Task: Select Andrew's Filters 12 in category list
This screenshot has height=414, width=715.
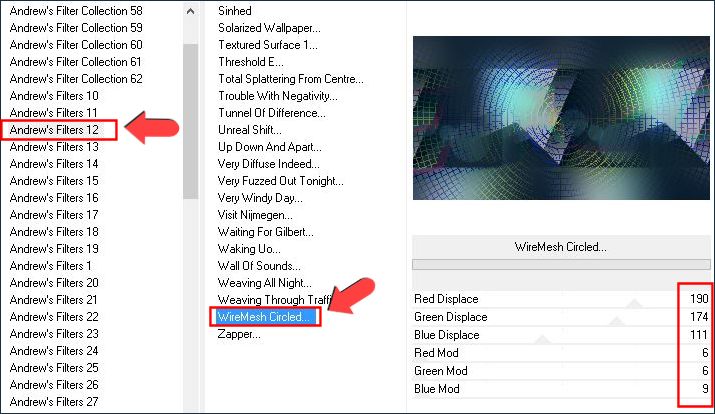Action: [x=54, y=130]
